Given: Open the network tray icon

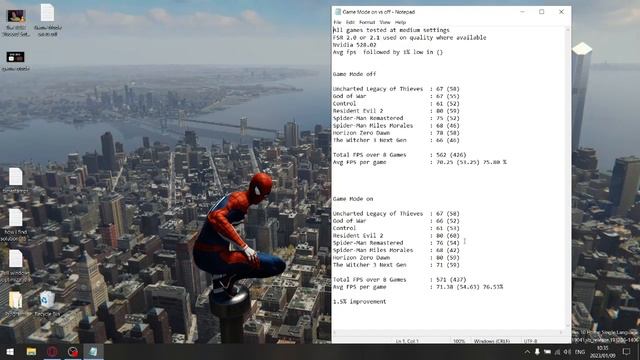Looking at the screenshot, I should point(558,352).
